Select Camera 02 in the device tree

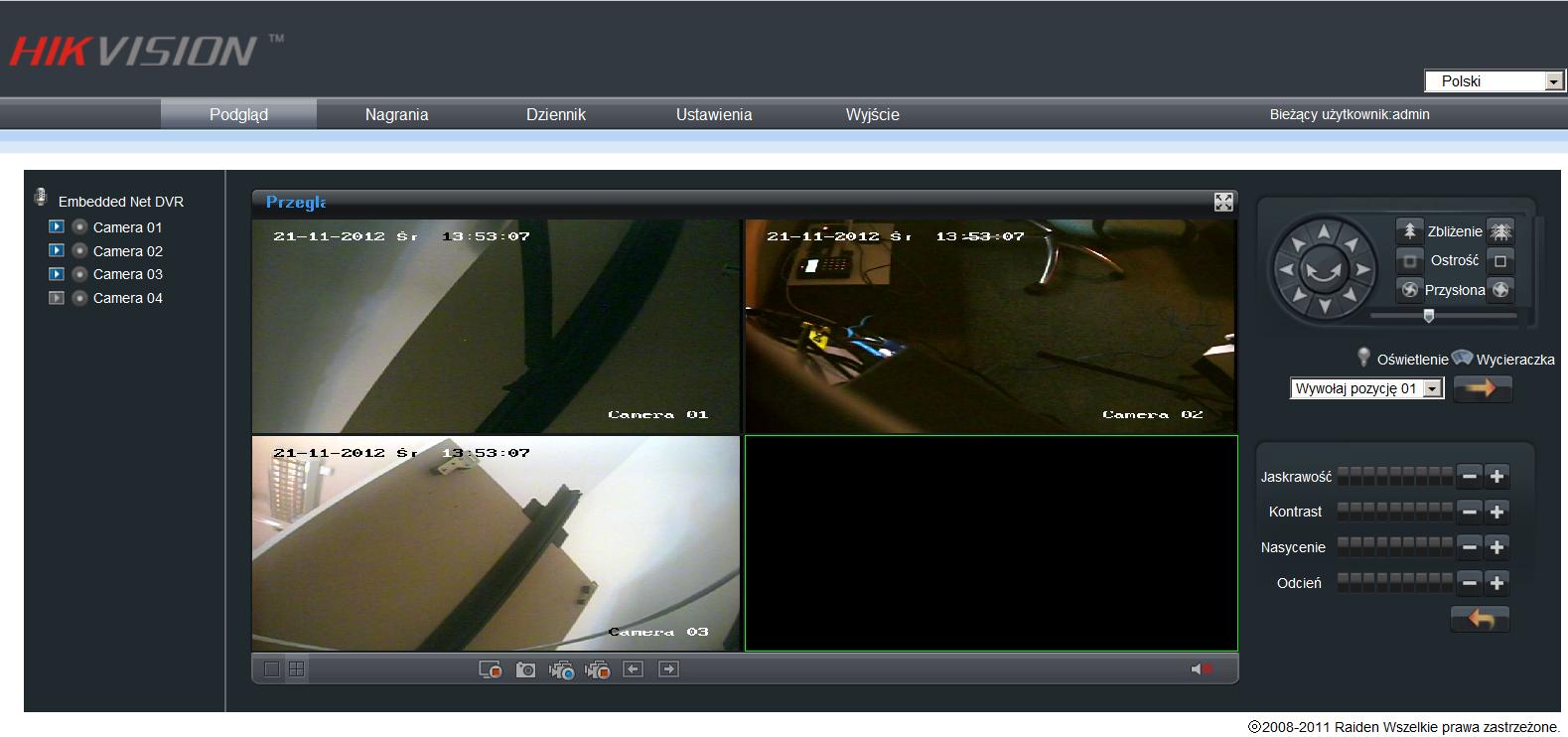point(128,251)
